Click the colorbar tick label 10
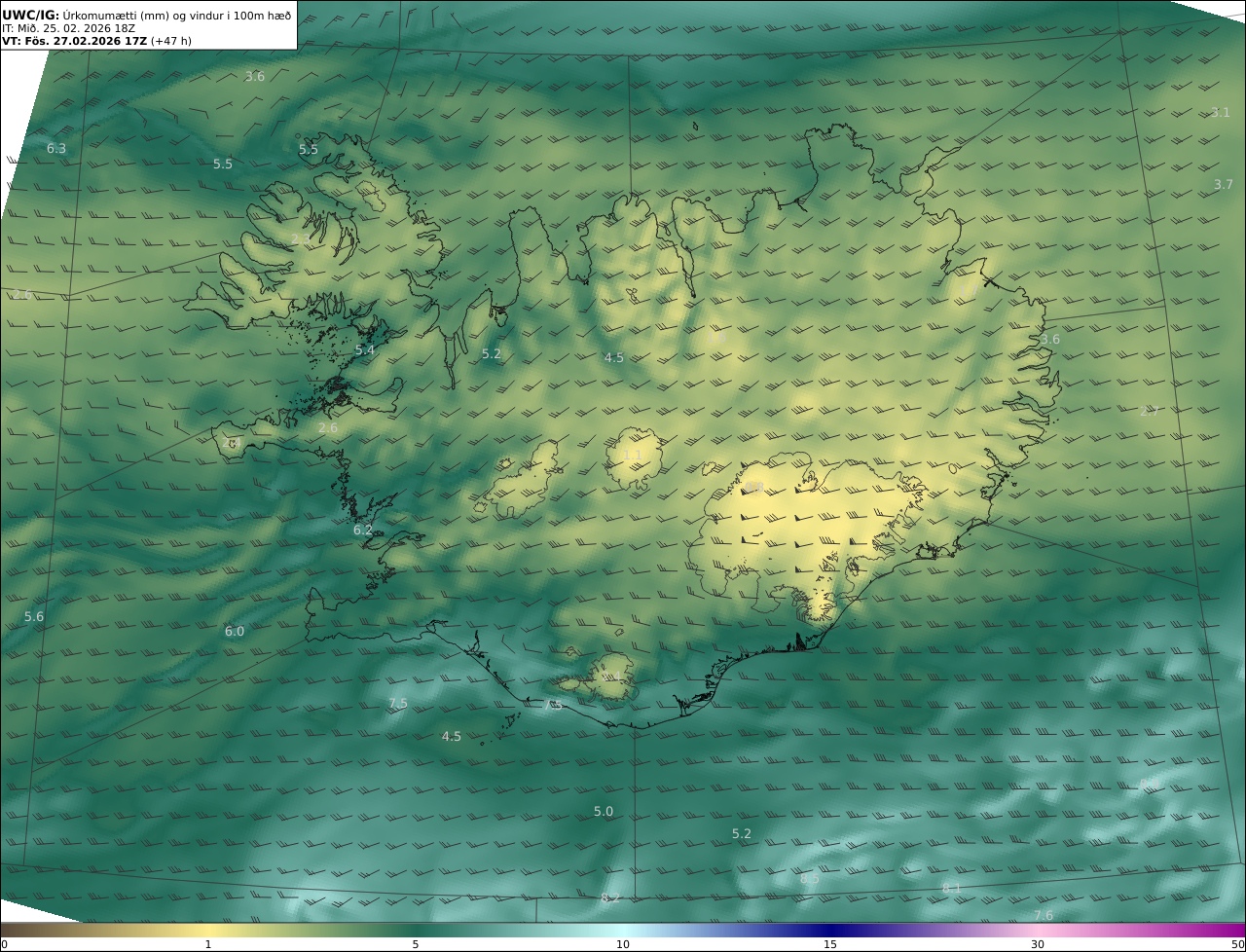The width and height of the screenshot is (1246, 952). [623, 944]
